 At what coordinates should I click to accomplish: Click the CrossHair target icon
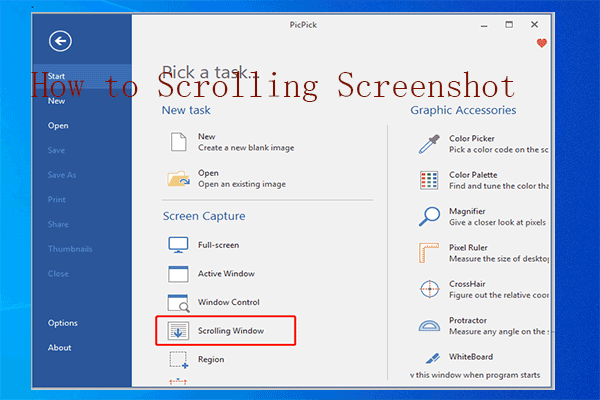429,289
